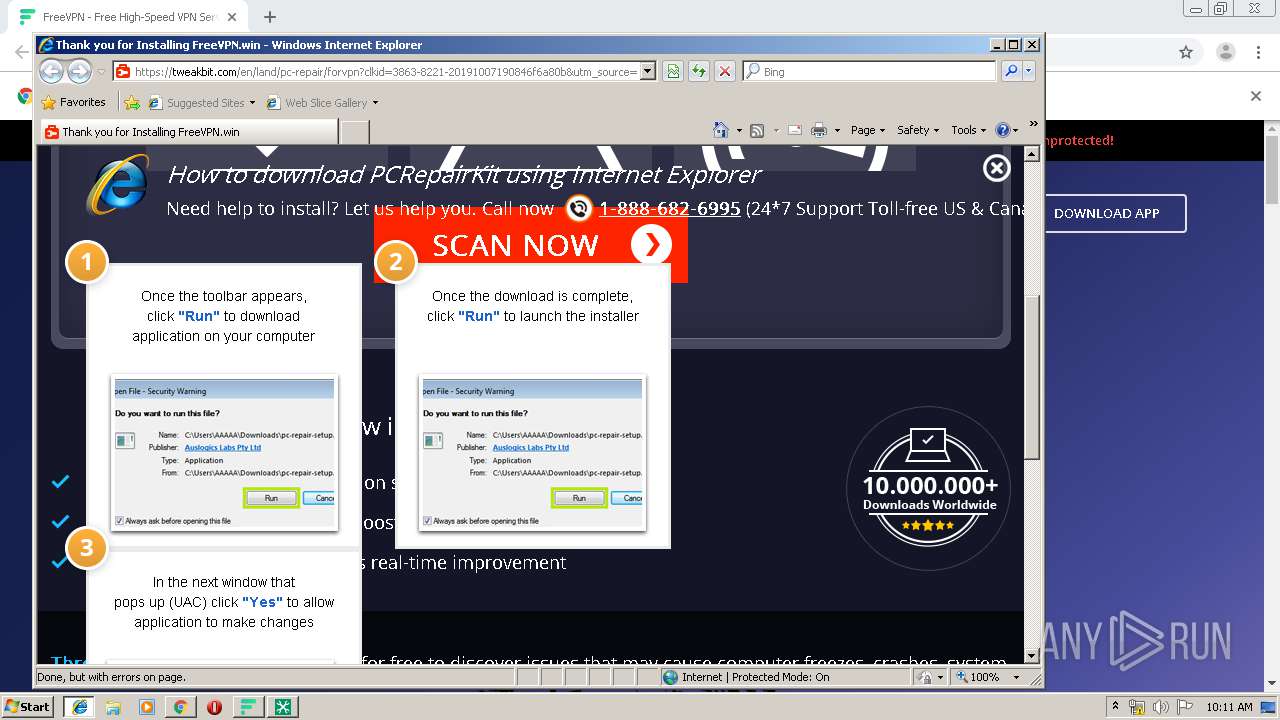The height and width of the screenshot is (720, 1280).
Task: Open Internet Explorer from taskbar
Action: [x=79, y=707]
